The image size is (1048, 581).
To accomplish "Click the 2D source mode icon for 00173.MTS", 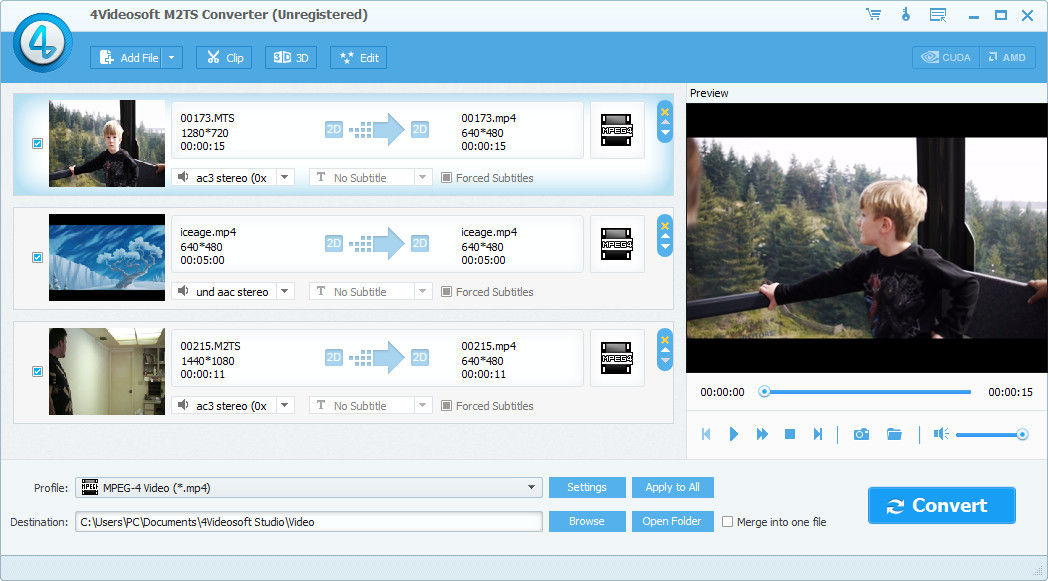I will pos(334,130).
